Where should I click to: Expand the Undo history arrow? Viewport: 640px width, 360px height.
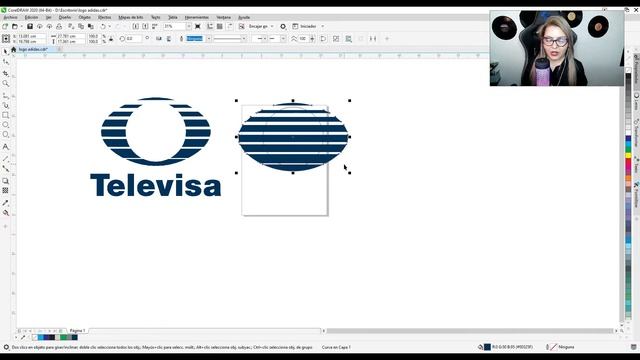point(109,27)
